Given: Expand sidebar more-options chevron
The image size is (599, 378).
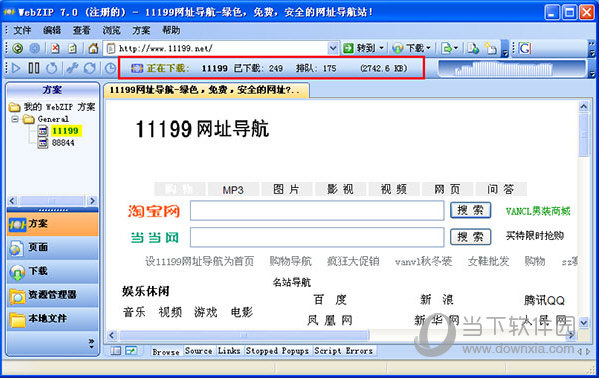Looking at the screenshot, I should [91, 343].
